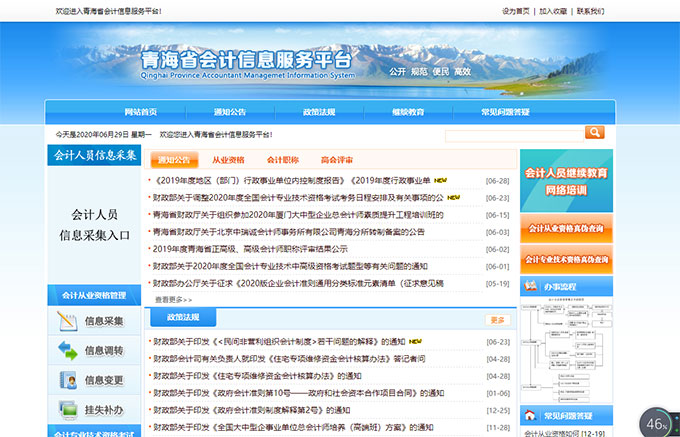The height and width of the screenshot is (437, 680).
Task: Click the 设为首页 link at top
Action: pyautogui.click(x=516, y=11)
